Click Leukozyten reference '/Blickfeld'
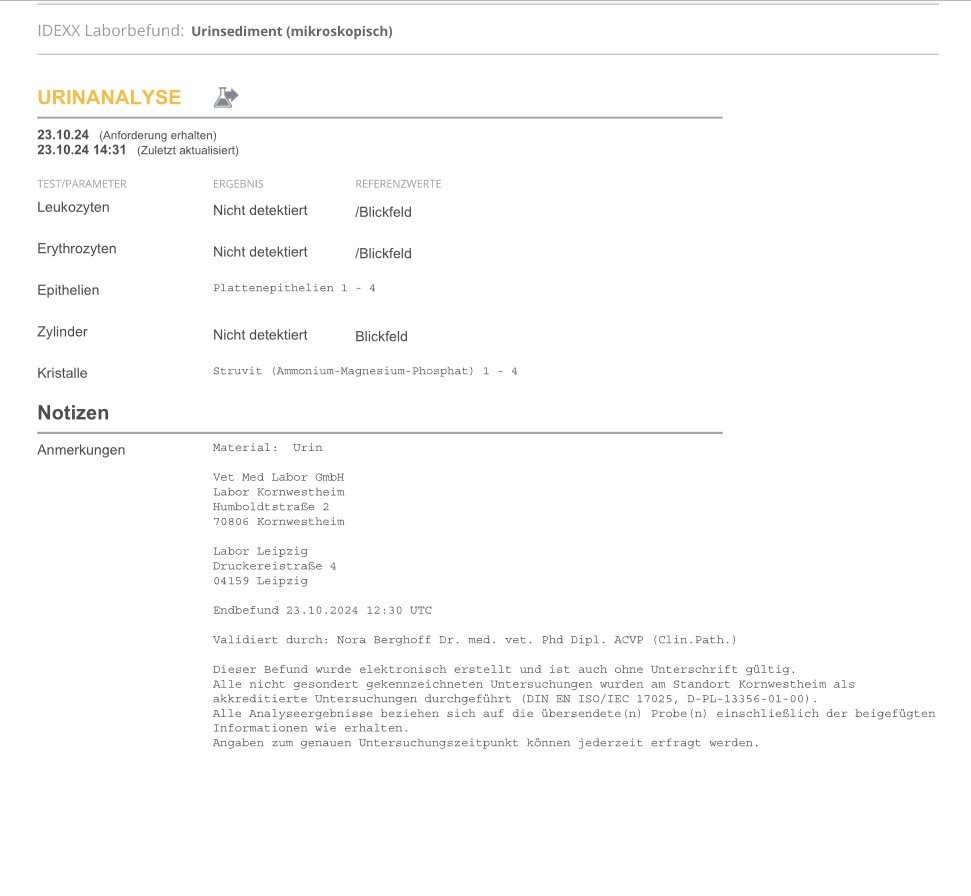The height and width of the screenshot is (896, 971). (x=383, y=212)
